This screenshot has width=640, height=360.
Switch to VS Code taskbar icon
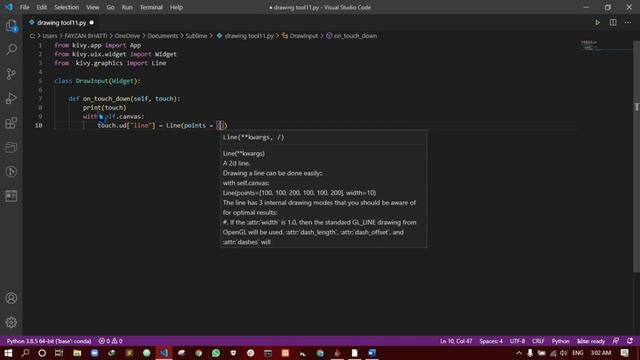click(x=164, y=353)
